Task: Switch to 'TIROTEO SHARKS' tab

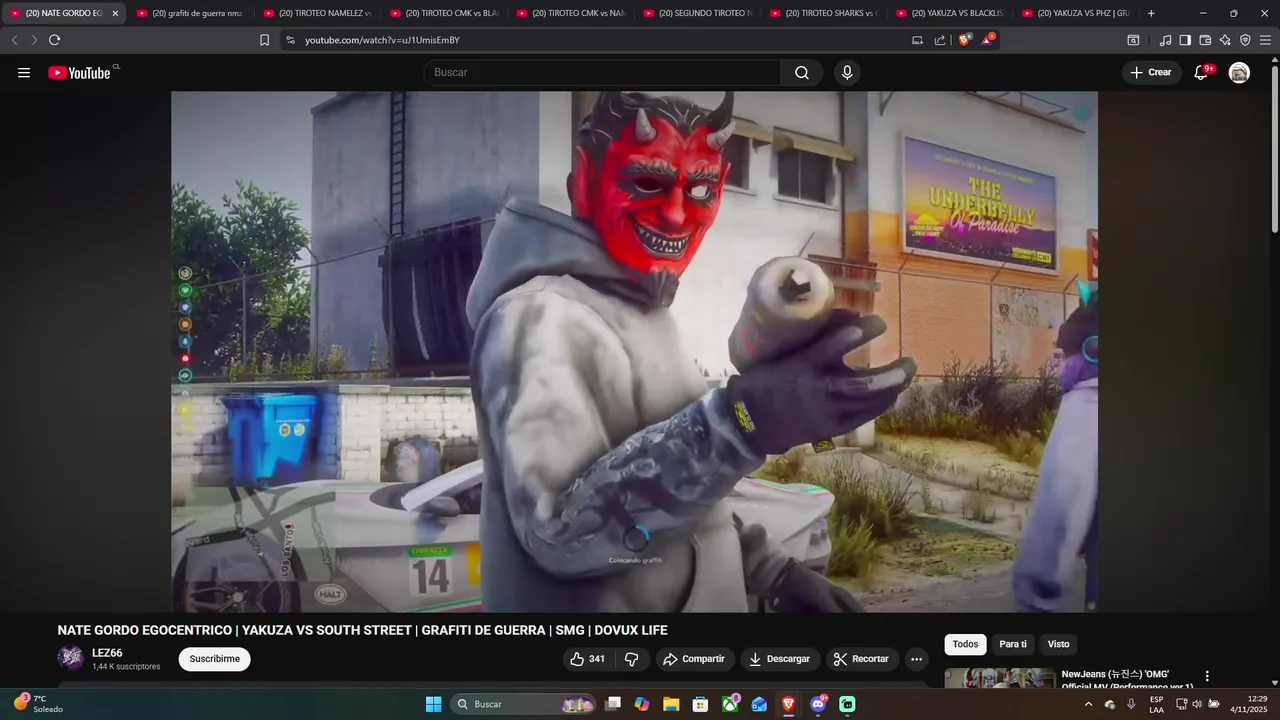Action: coord(824,13)
